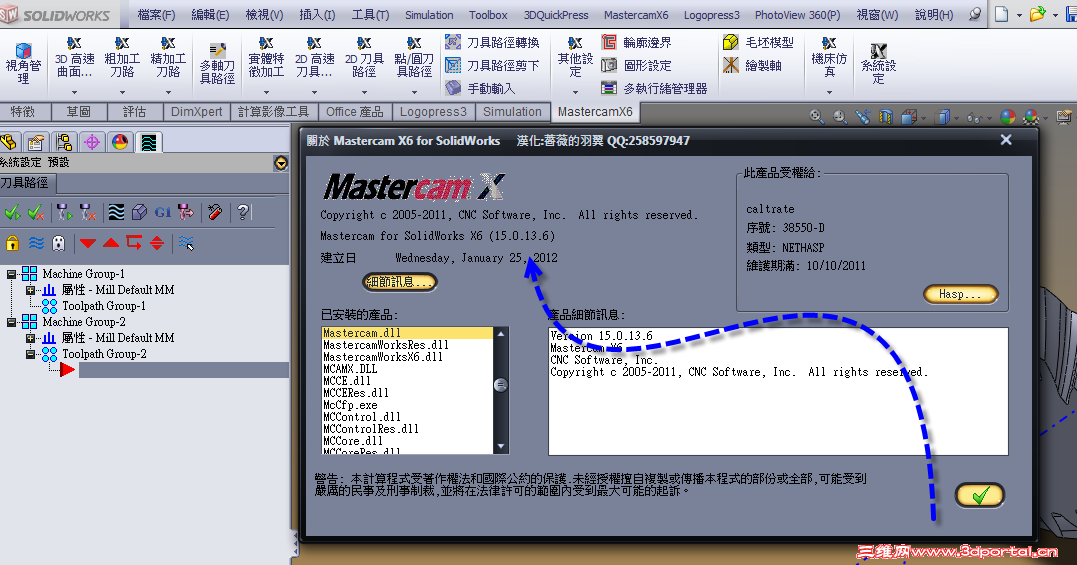Select the 2D 高速刀具 tool
The image size is (1077, 565).
(x=314, y=58)
